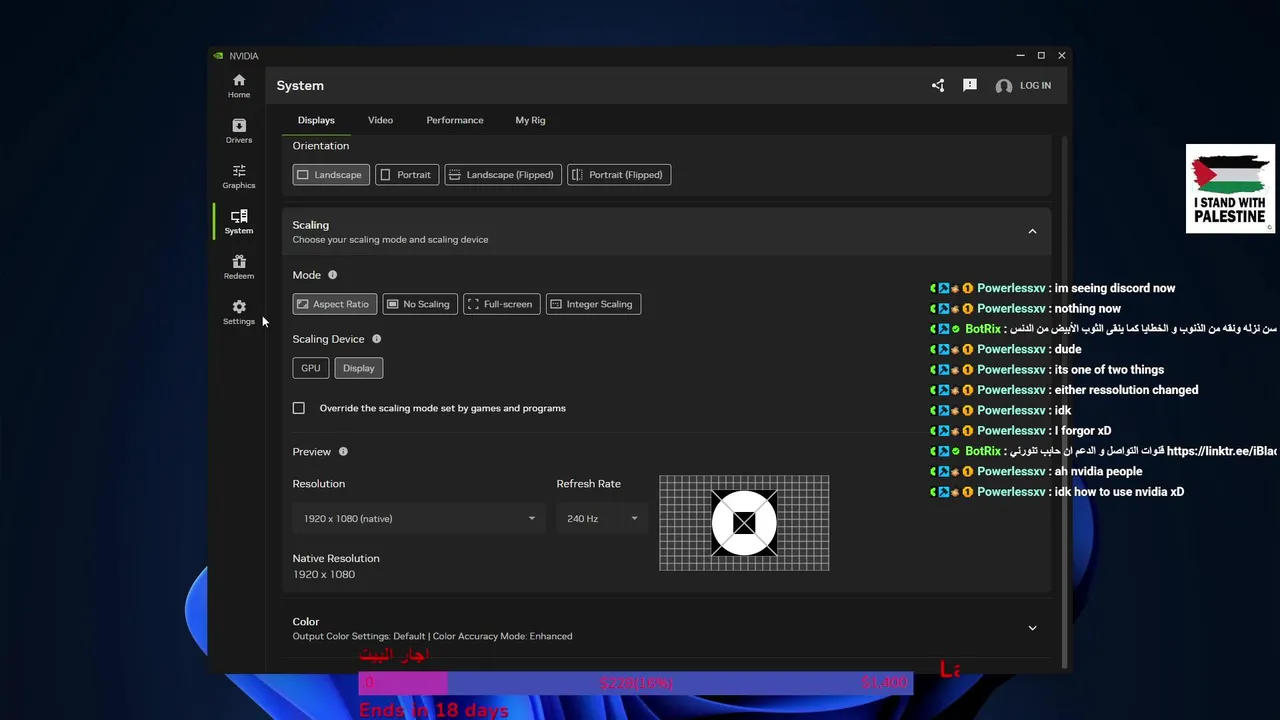Click the linktr.ee link in chat overlay
Screen dimensions: 1280x720
coord(1222,451)
